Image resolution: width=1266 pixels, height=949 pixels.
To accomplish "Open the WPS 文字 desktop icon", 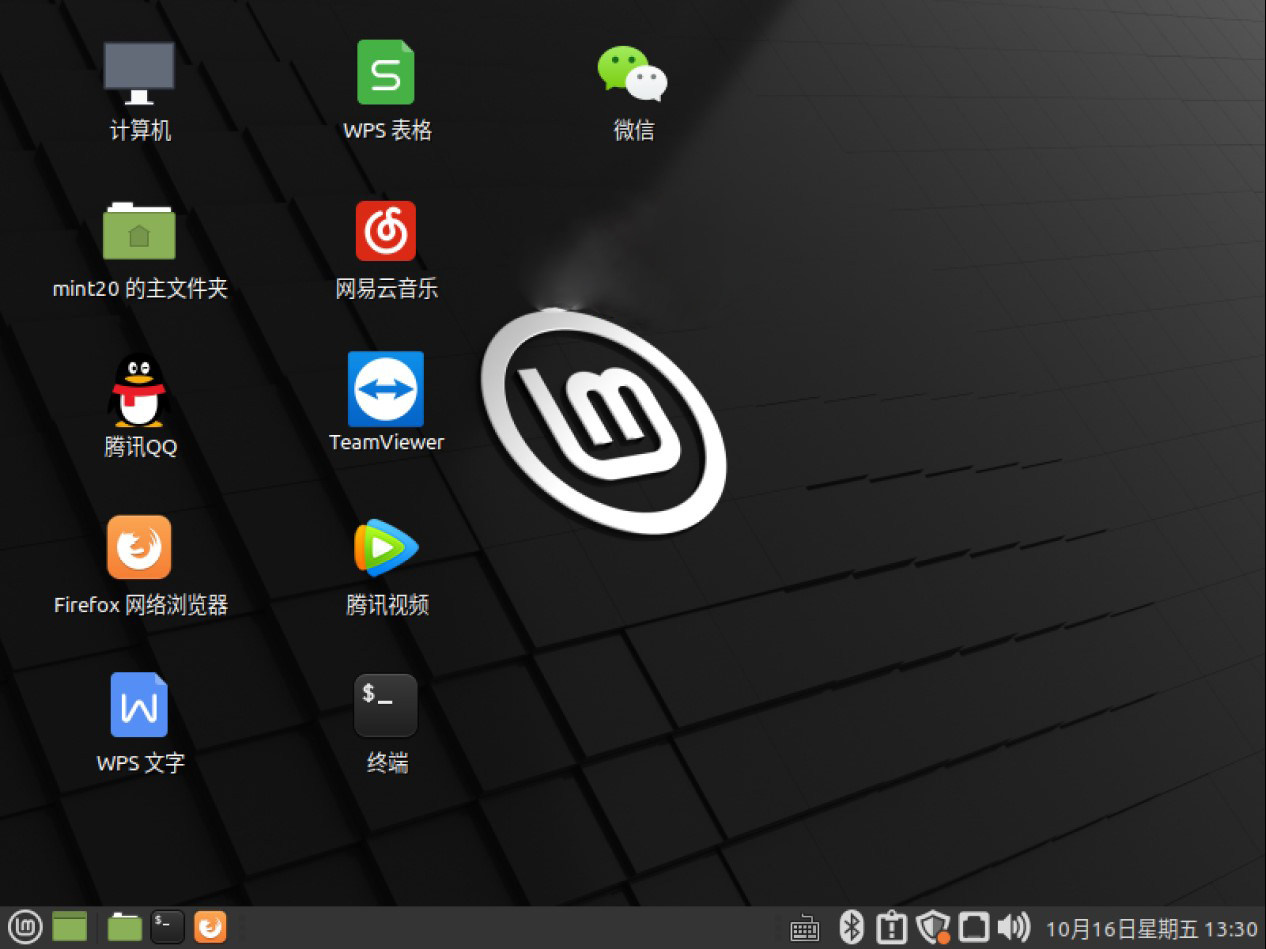I will point(139,705).
